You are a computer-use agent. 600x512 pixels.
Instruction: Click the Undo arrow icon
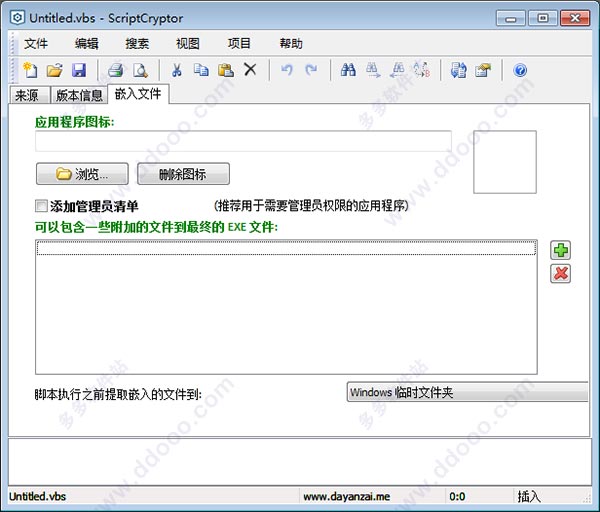(x=287, y=70)
